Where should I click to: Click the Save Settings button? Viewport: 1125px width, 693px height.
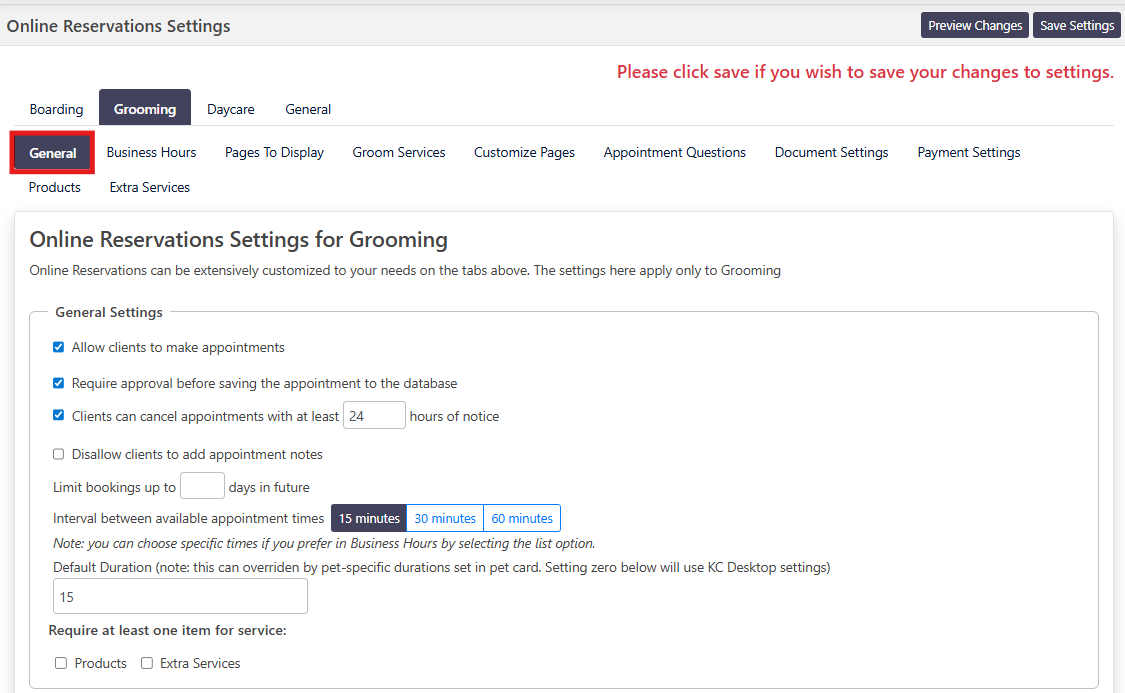click(1076, 26)
